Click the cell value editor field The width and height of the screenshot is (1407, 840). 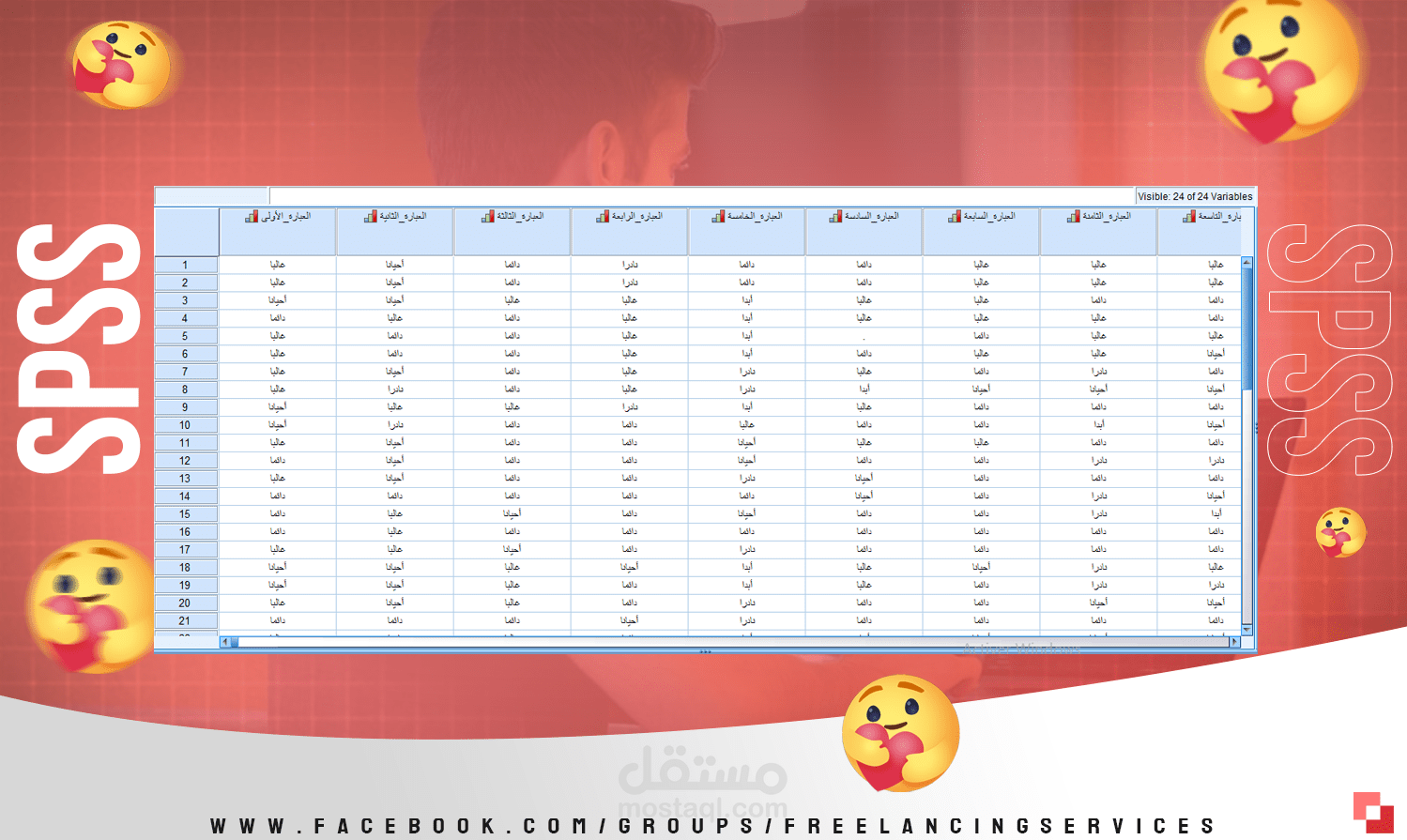(x=702, y=196)
